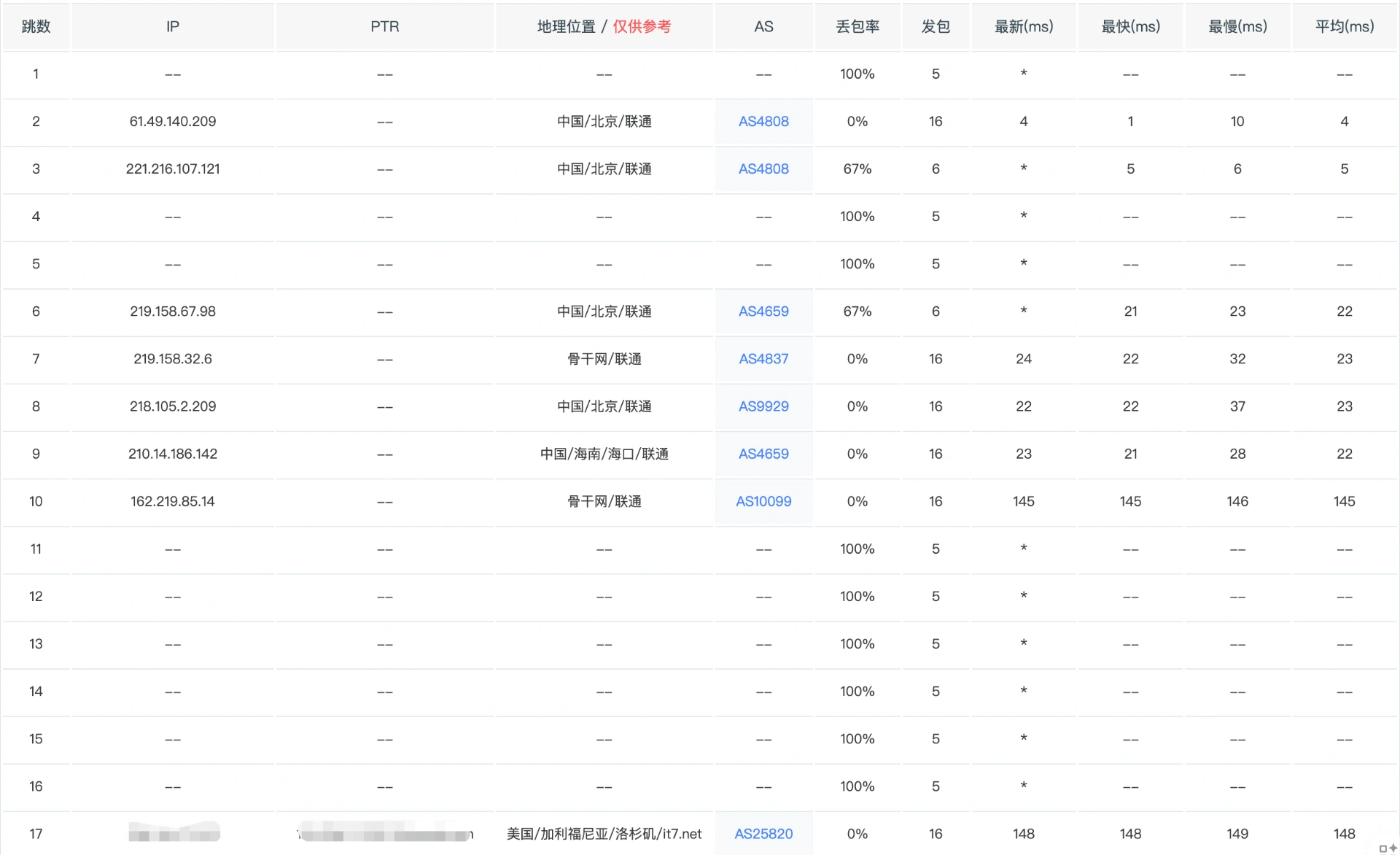Click the 发包 column header
The width and height of the screenshot is (1400, 855).
936,26
